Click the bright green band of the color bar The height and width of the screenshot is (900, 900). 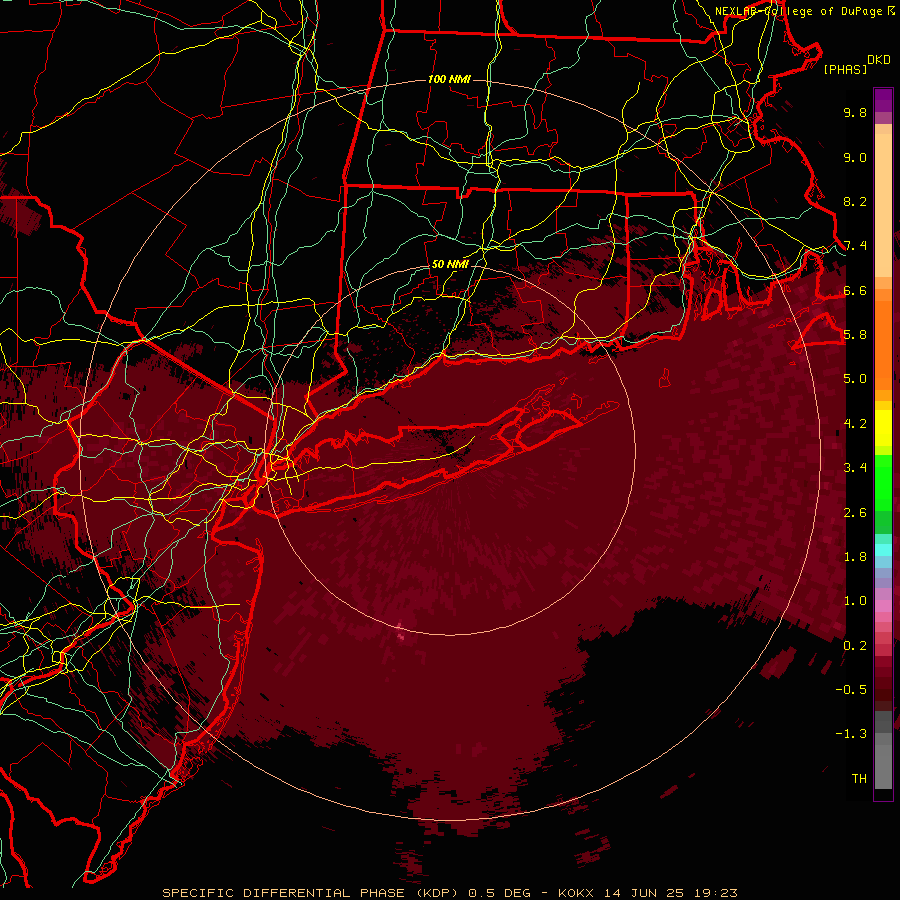coord(883,482)
